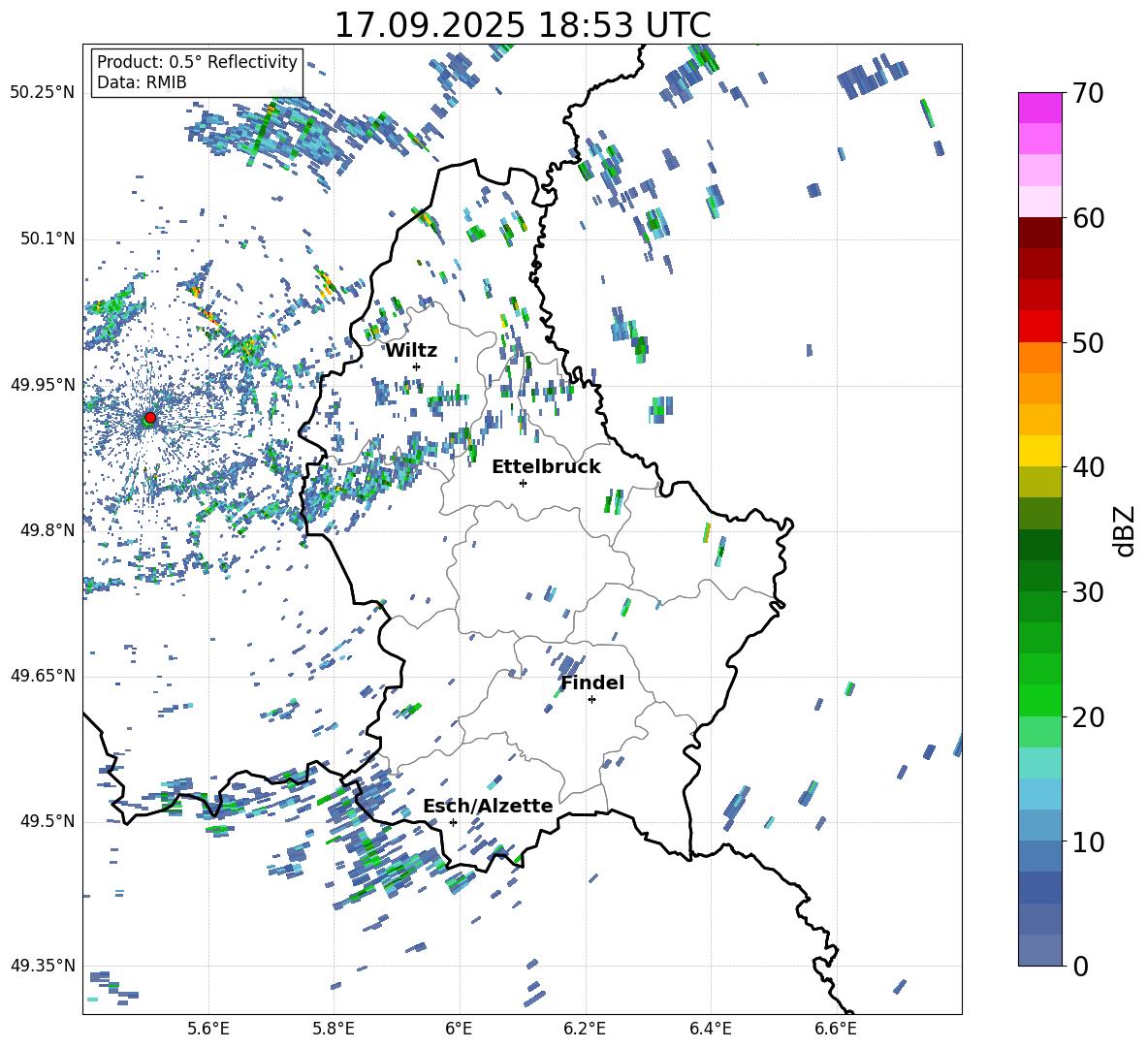This screenshot has height=1048, width=1148.
Task: Click the longitude label '6.4°E'
Action: click(x=710, y=1029)
